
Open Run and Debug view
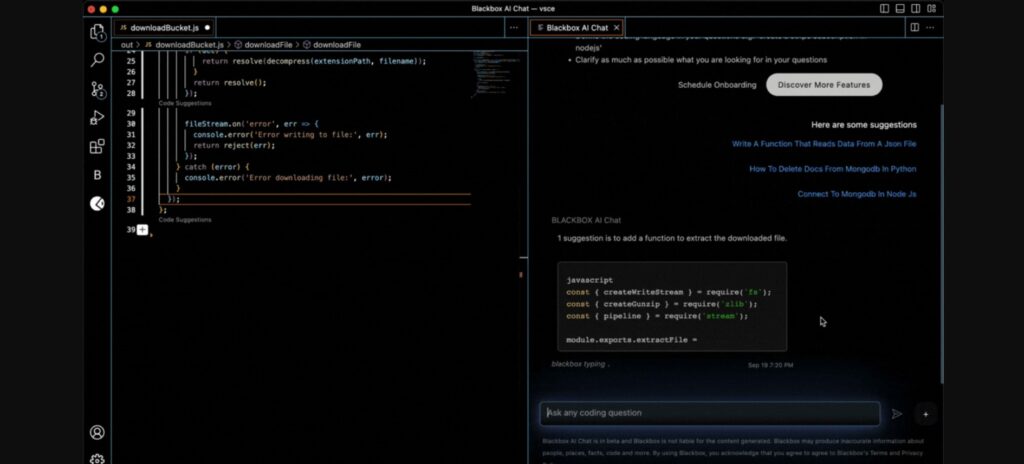(x=97, y=118)
